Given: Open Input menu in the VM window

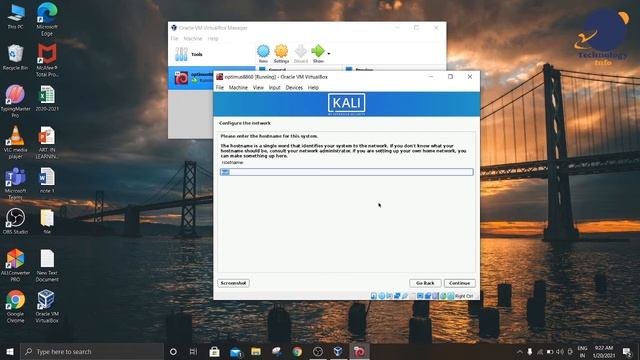Looking at the screenshot, I should click(274, 87).
